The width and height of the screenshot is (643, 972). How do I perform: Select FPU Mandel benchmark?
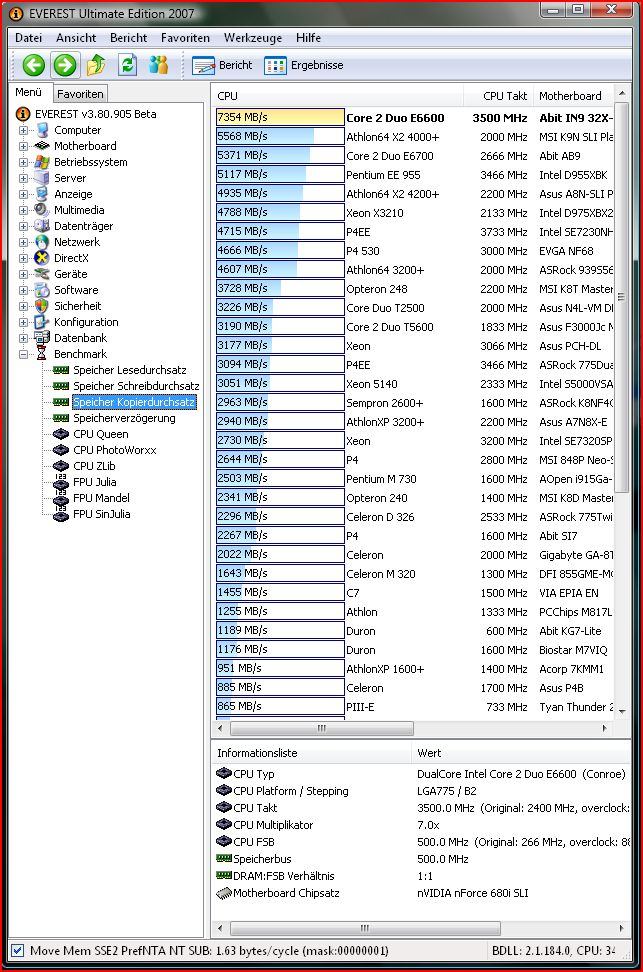coord(101,498)
